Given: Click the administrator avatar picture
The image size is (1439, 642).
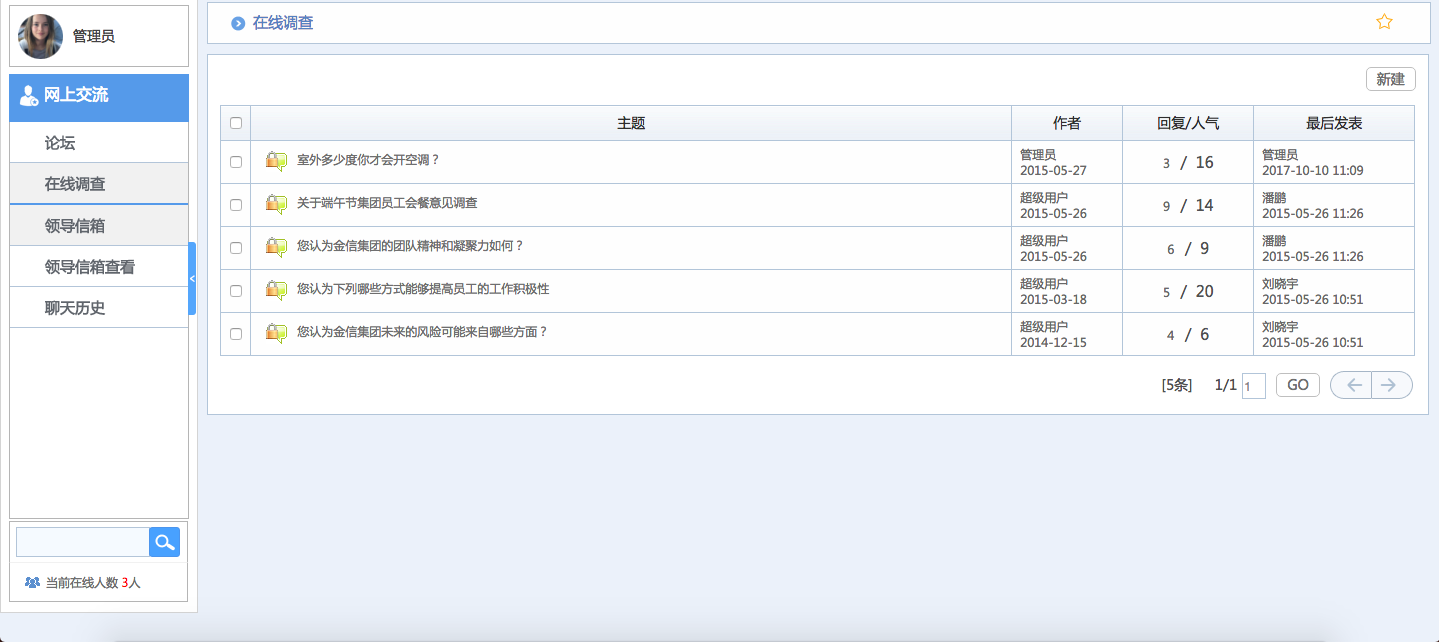Looking at the screenshot, I should coord(40,36).
